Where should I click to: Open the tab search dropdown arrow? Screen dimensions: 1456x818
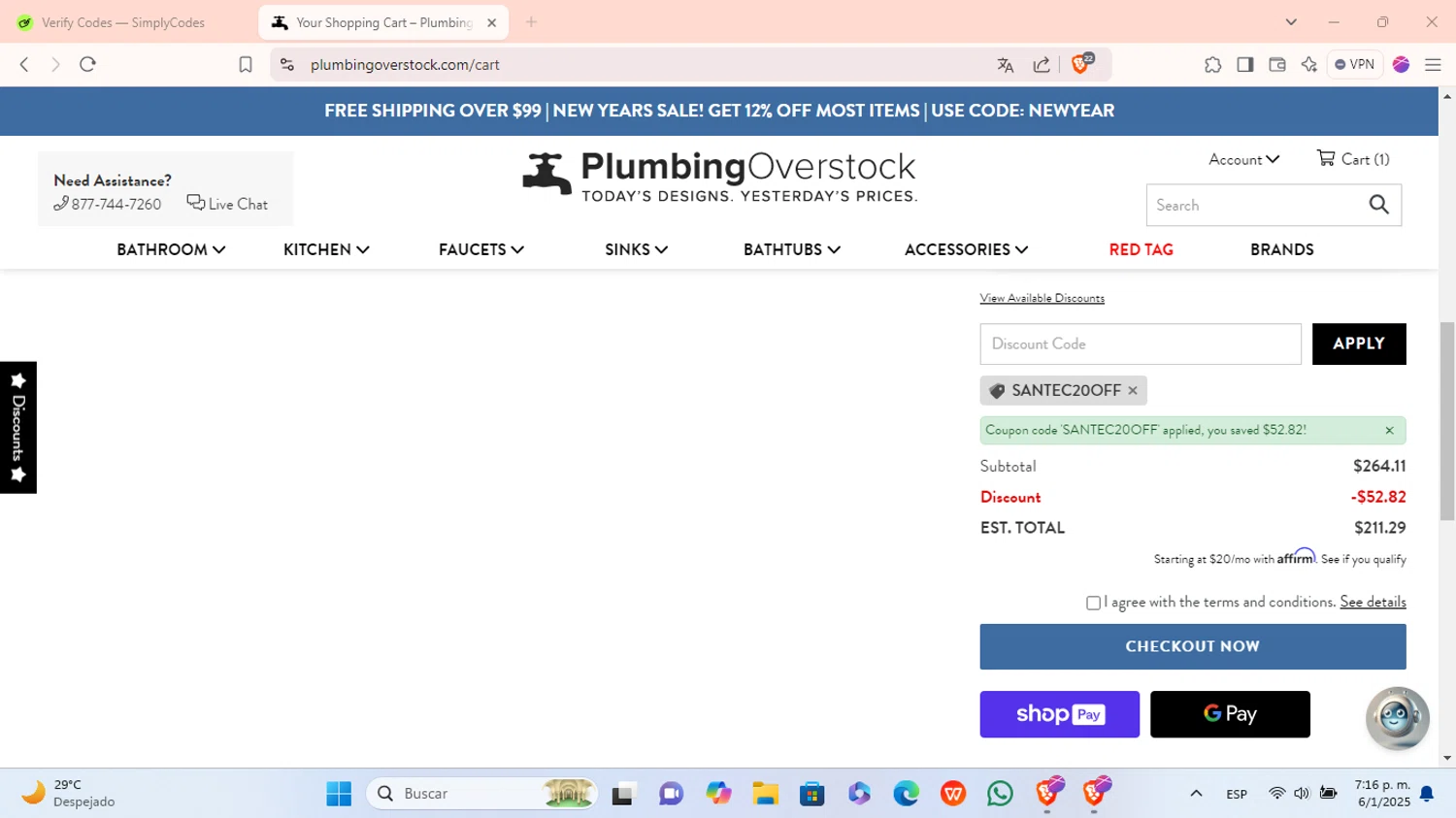(x=1291, y=22)
